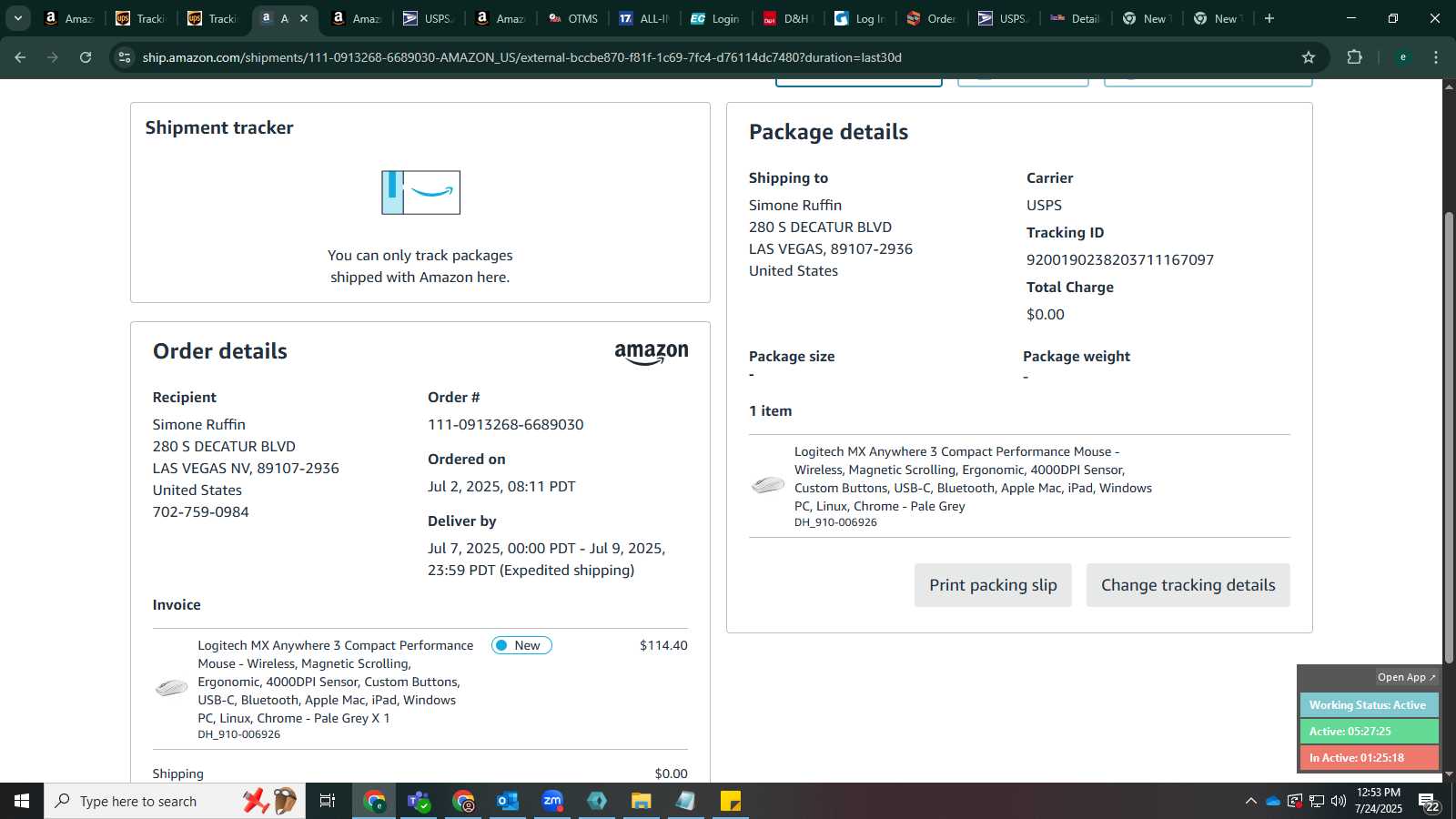Close the active Amazon shipment tab
Image resolution: width=1456 pixels, height=819 pixels.
point(304,18)
